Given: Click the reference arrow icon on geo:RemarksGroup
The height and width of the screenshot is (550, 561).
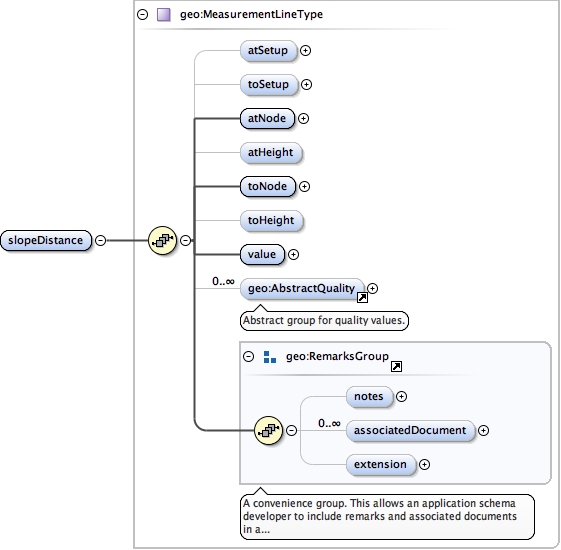Looking at the screenshot, I should (396, 366).
